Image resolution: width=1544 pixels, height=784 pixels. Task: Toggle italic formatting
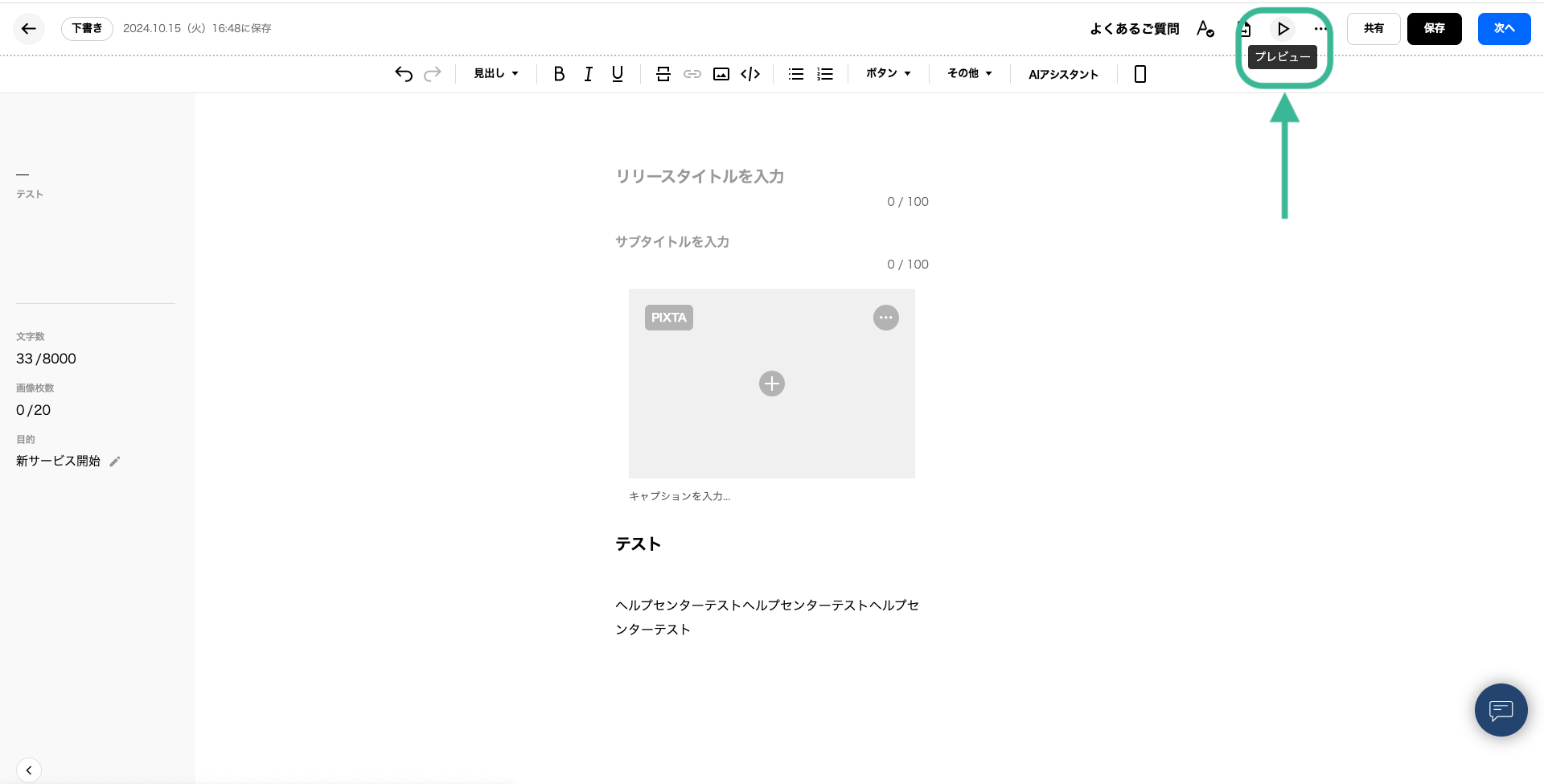[x=588, y=74]
